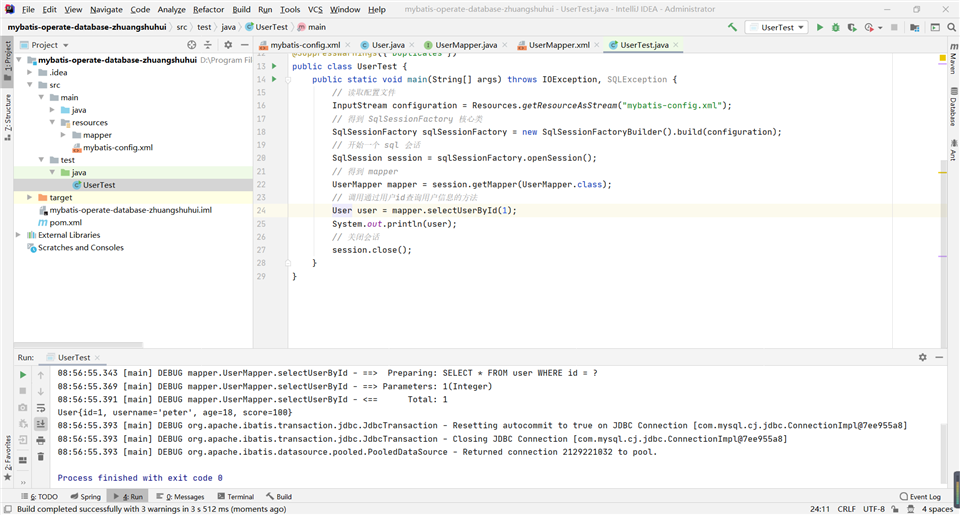Expand java folder under main
Viewport: 960px width, 515px height.
point(52,110)
